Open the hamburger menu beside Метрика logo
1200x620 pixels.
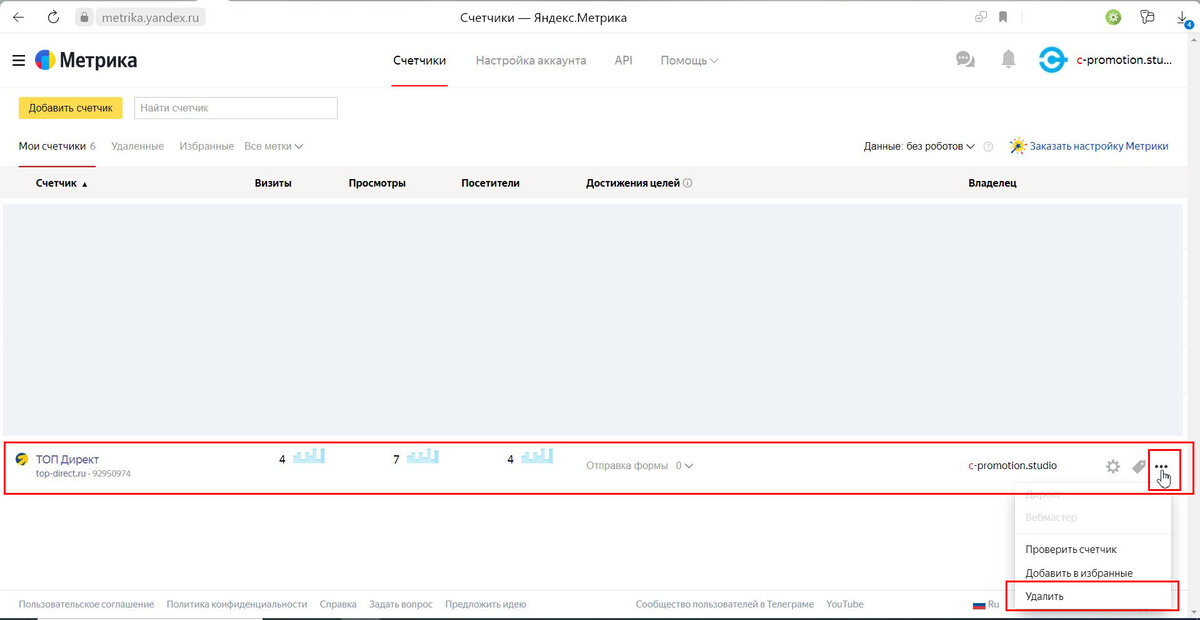[18, 61]
